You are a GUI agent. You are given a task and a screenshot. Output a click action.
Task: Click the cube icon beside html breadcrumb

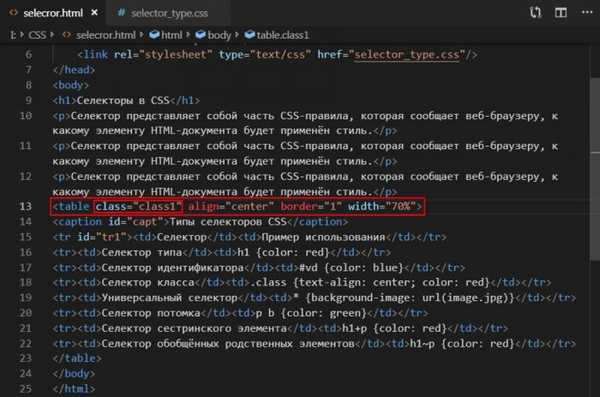point(154,35)
